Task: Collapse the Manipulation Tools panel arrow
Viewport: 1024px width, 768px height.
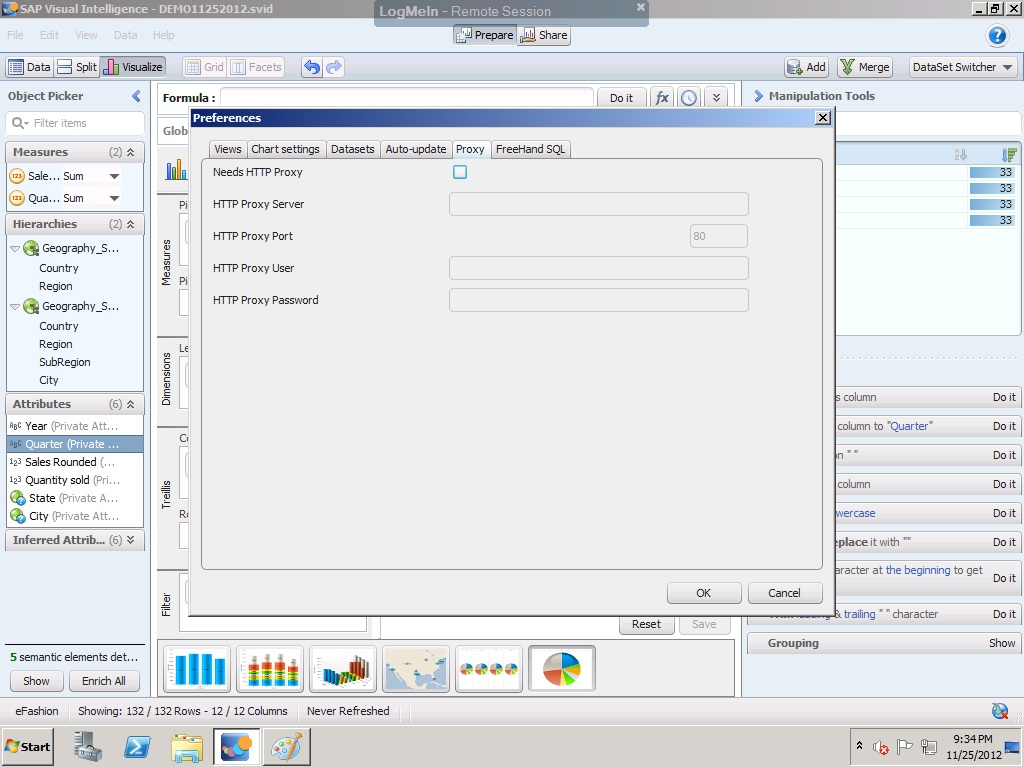Action: point(758,96)
